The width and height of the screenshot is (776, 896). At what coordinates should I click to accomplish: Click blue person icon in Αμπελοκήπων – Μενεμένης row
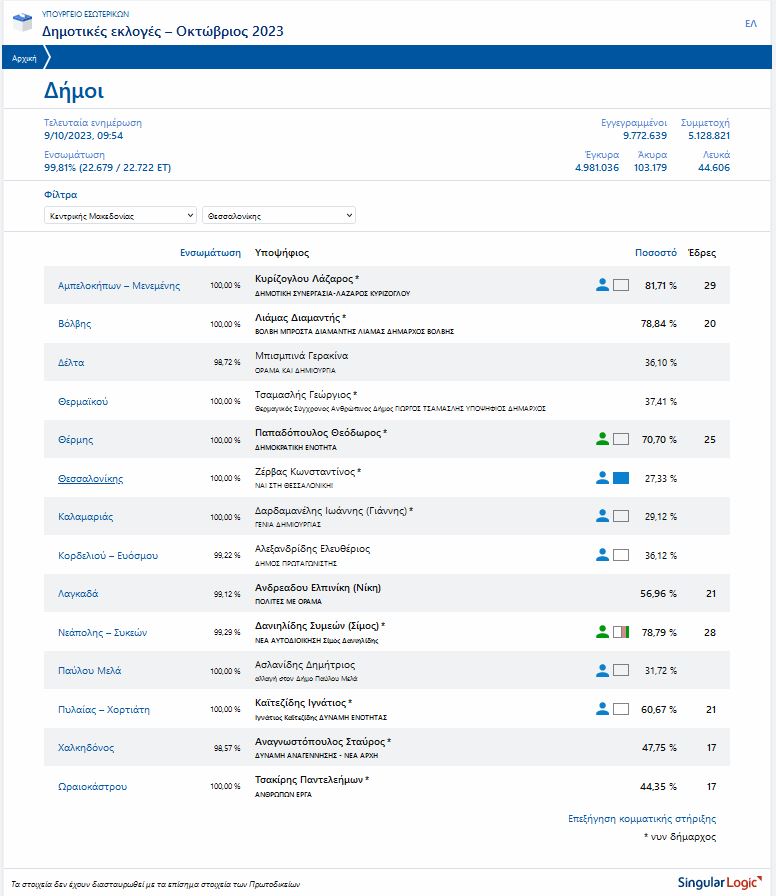coord(602,285)
